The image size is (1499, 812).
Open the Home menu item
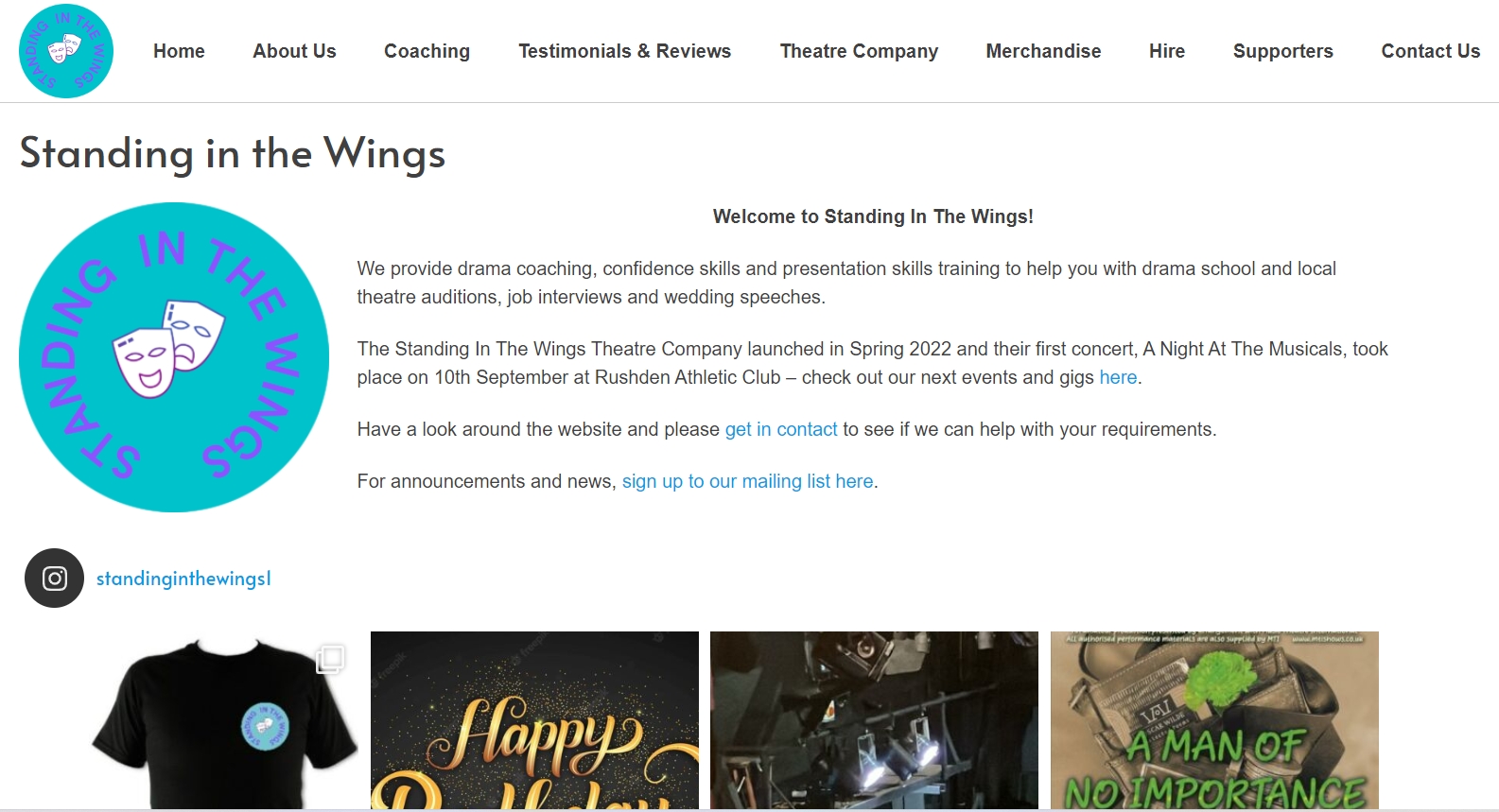click(179, 51)
